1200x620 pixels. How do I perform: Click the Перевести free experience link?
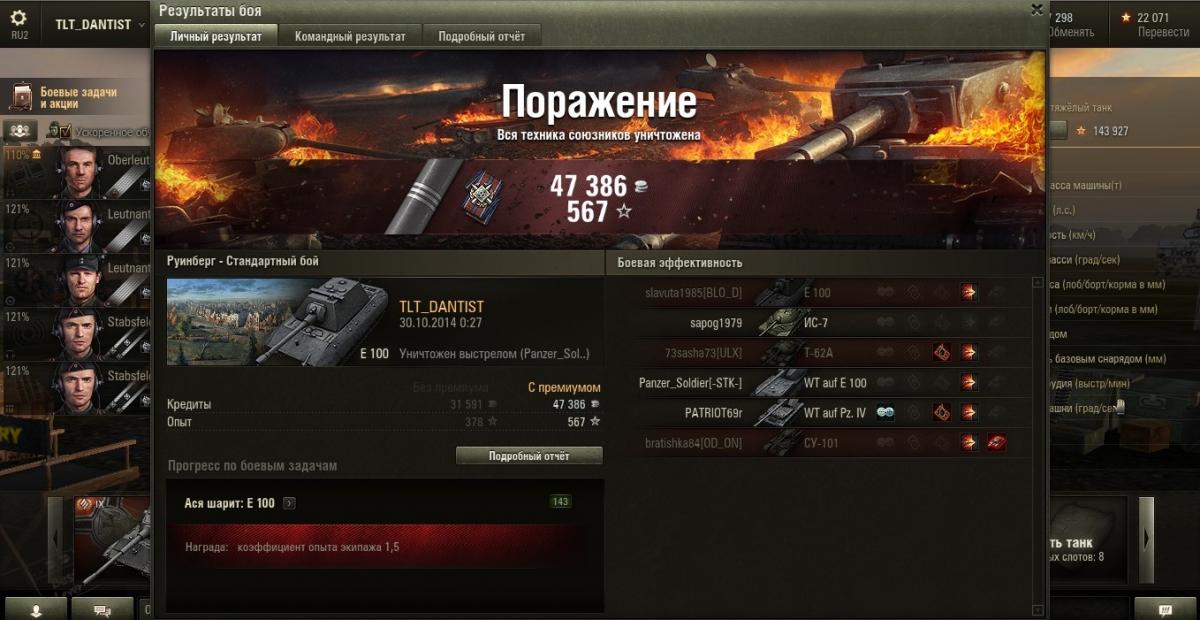click(x=1164, y=32)
